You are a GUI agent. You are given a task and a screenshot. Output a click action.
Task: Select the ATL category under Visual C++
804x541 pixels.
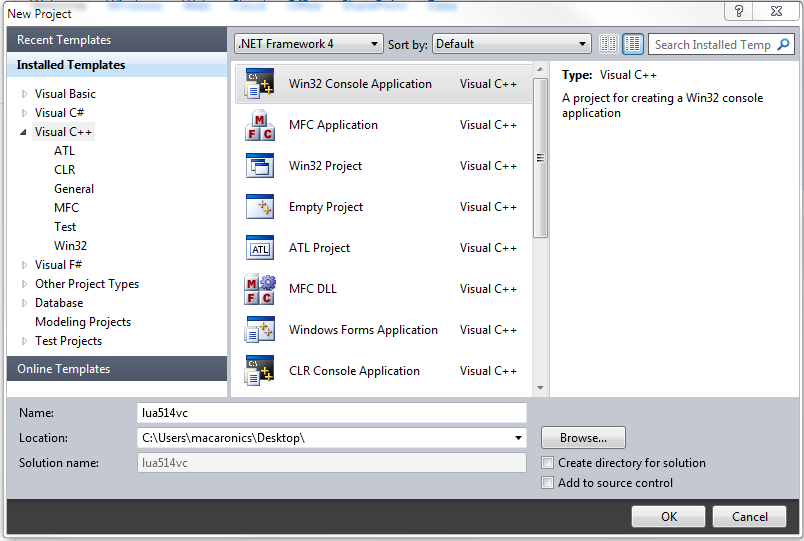[65, 151]
